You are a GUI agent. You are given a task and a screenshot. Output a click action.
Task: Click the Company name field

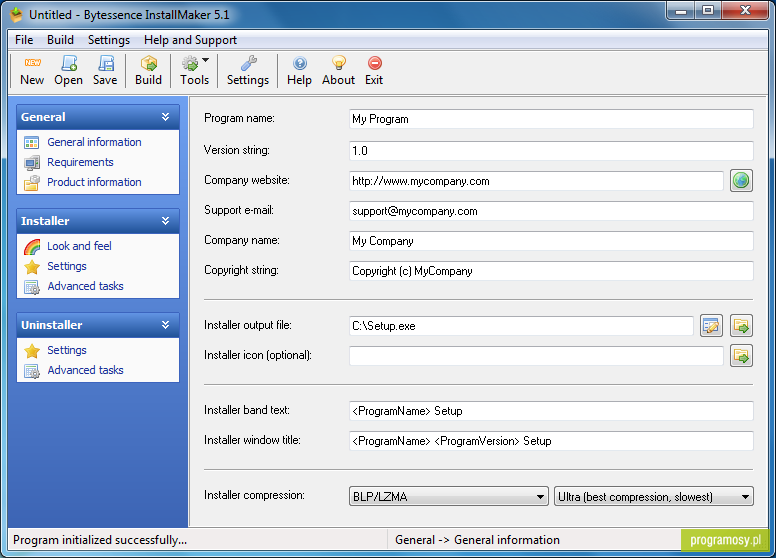(551, 241)
